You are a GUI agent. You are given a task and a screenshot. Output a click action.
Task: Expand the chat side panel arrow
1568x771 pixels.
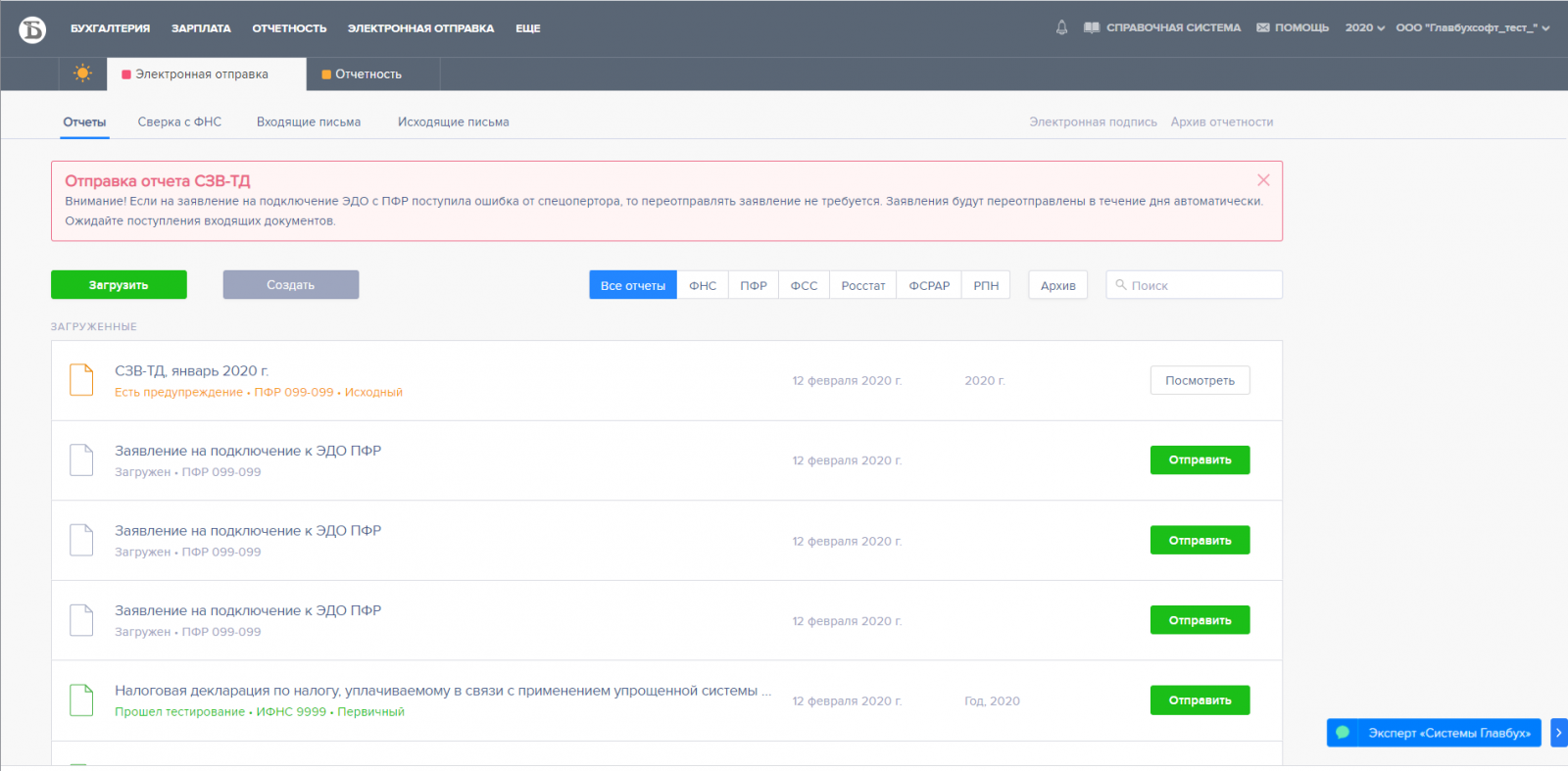[x=1558, y=733]
